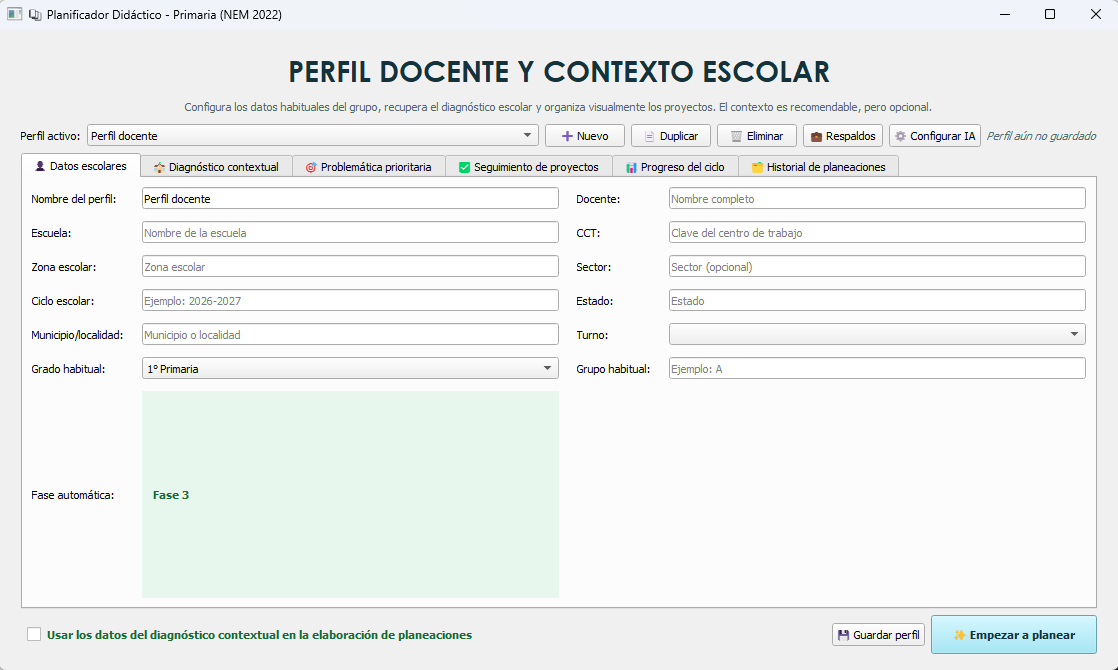
Task: Create a new profile with Nuevo
Action: pos(585,135)
